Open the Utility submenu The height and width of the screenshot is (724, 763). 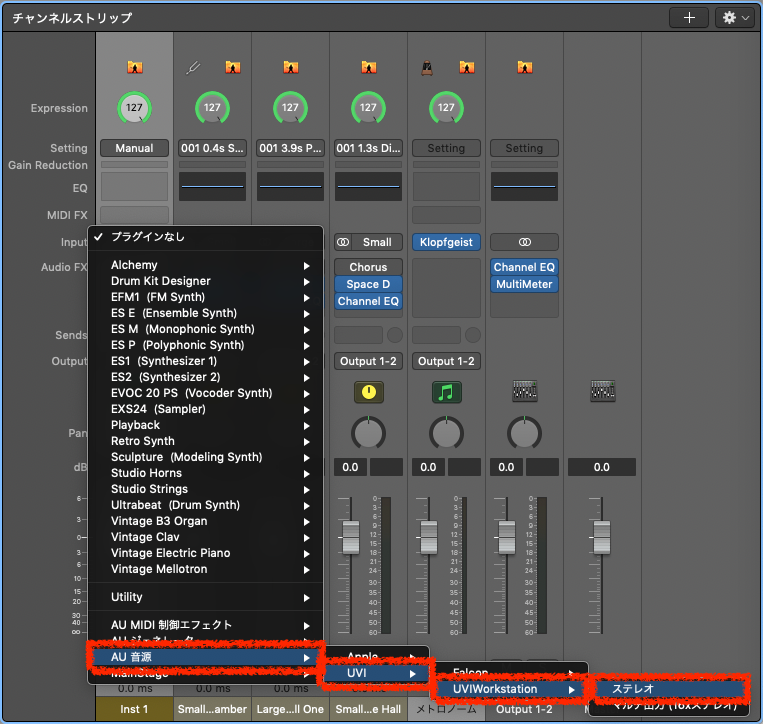click(x=205, y=597)
